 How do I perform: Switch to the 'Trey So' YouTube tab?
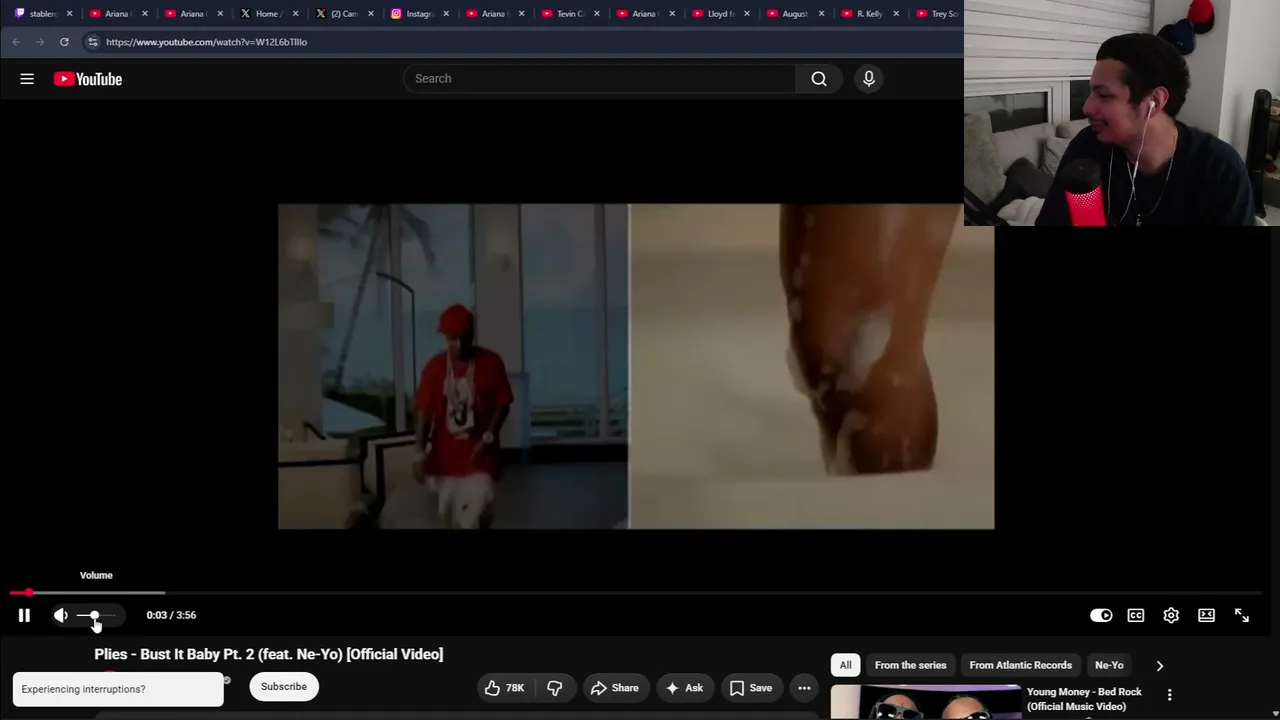point(938,14)
